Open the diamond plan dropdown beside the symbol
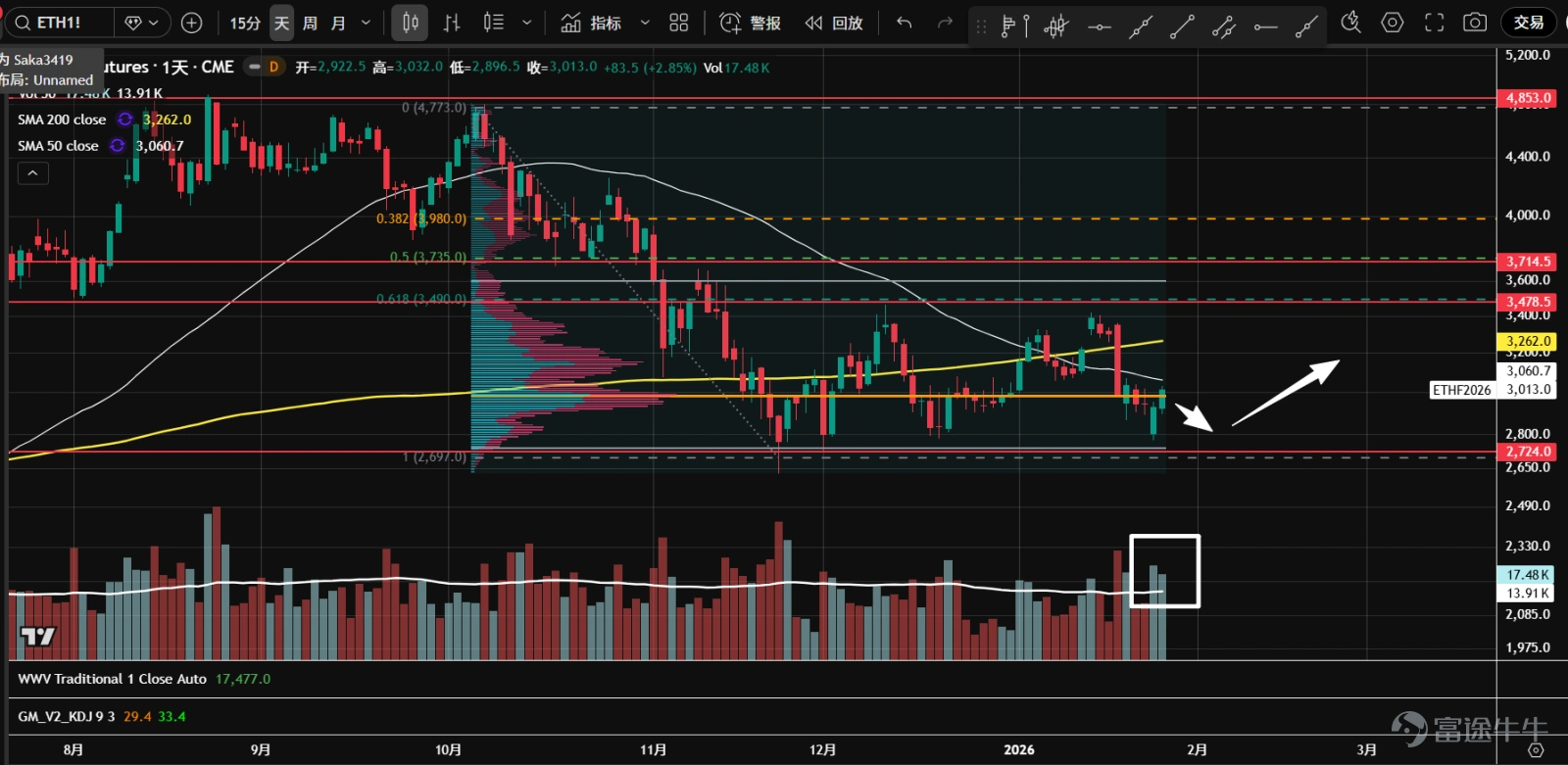Viewport: 1568px width, 765px height. [x=143, y=23]
